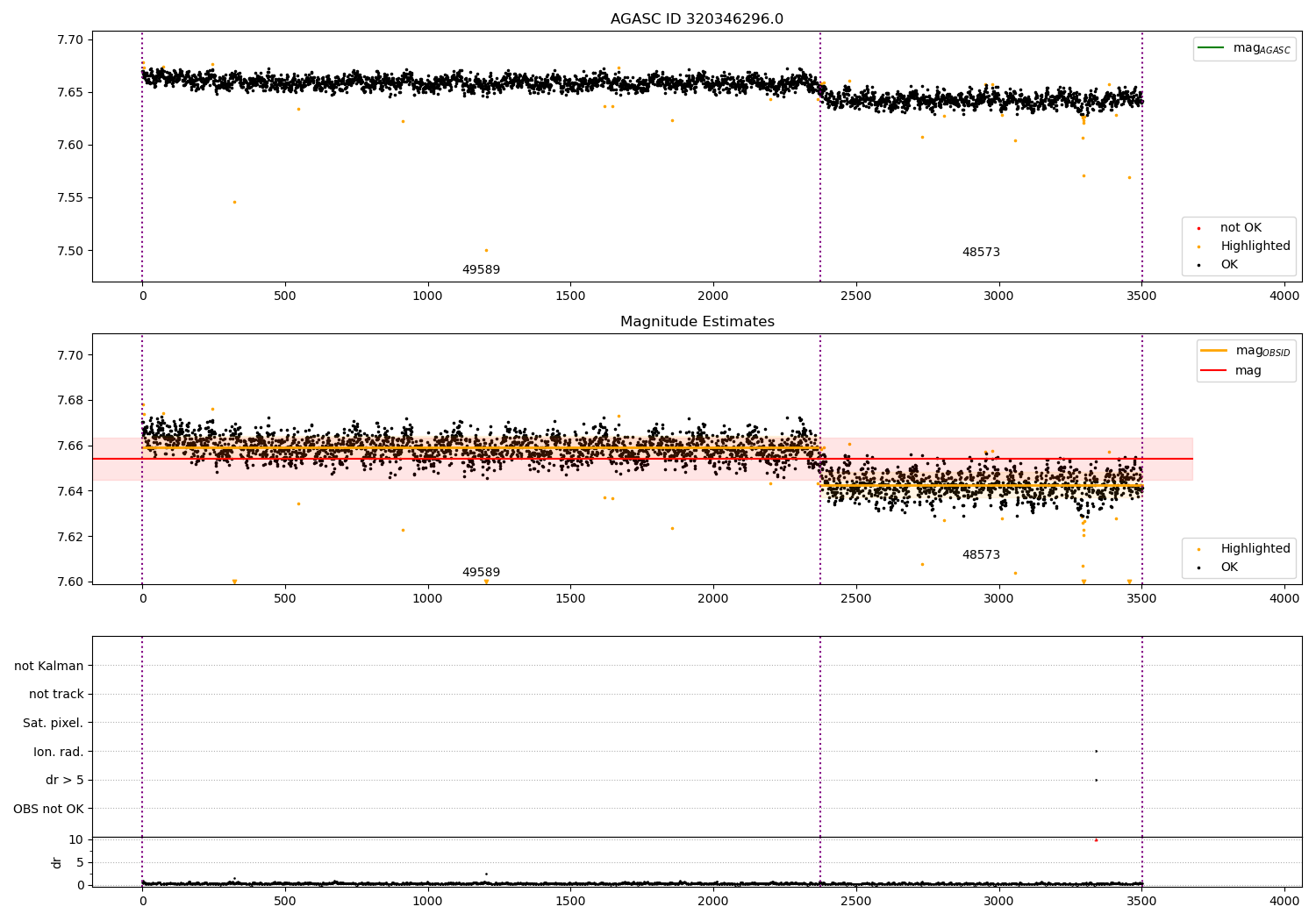Screen dimensions: 1316x921
Task: Click the black dot on dr > 5 row
Action: coord(1096,780)
